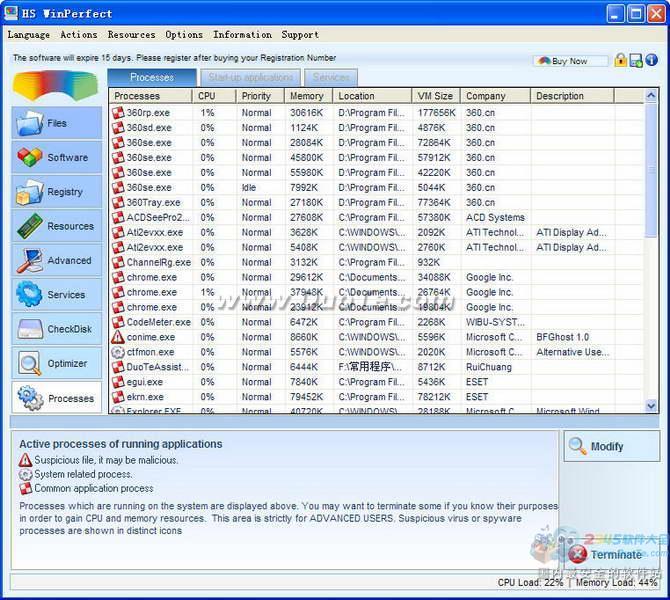This screenshot has width=670, height=600.
Task: Click the icon of egui.exe process
Action: (x=118, y=382)
